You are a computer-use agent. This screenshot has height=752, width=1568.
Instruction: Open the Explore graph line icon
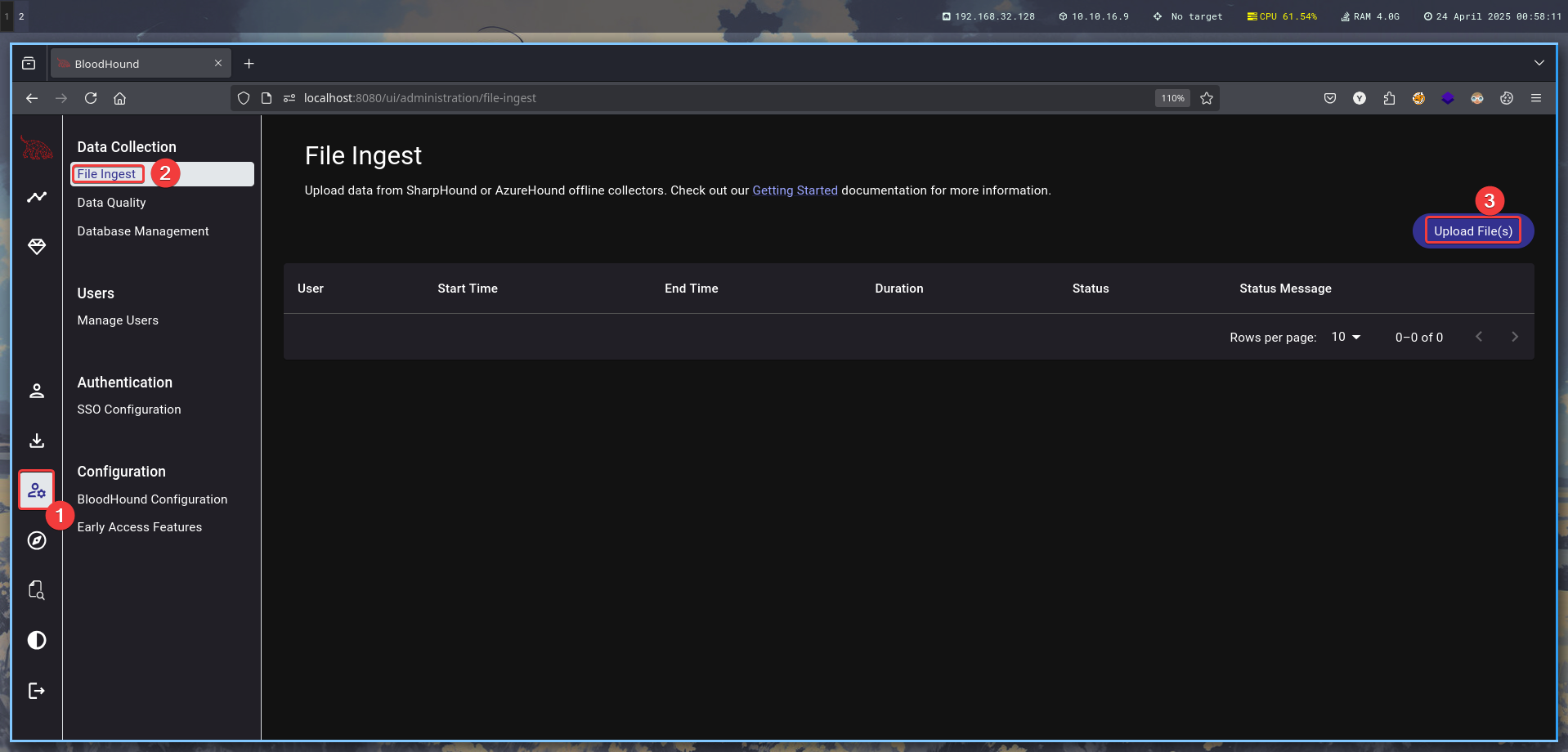37,197
